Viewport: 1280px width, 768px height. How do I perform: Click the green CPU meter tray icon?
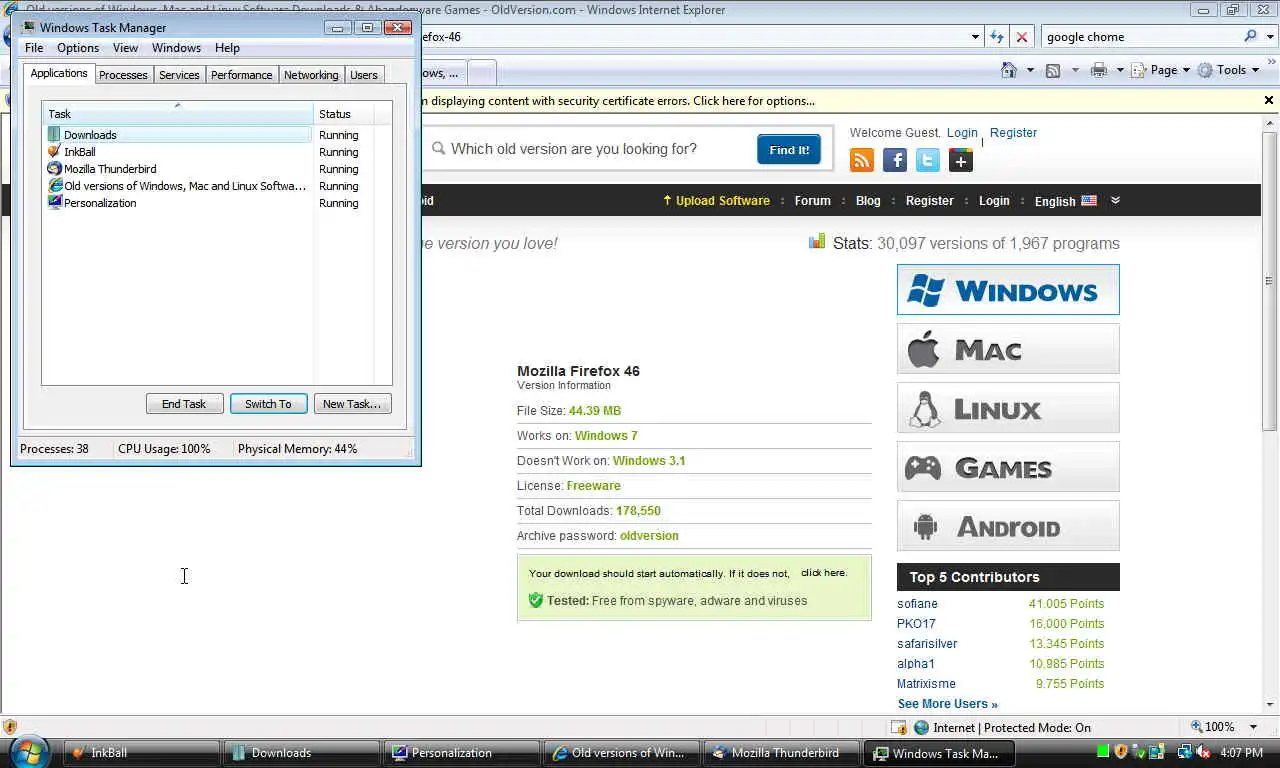[x=1103, y=752]
